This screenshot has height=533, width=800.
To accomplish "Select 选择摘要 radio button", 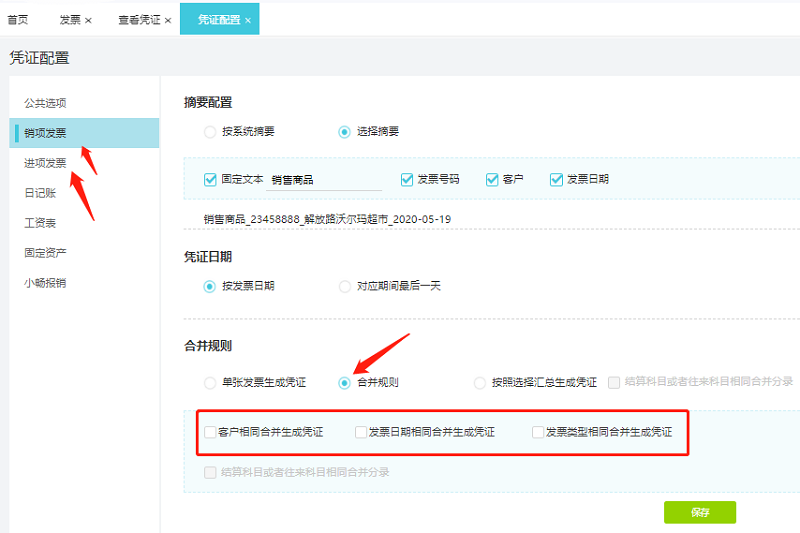I will 344,132.
